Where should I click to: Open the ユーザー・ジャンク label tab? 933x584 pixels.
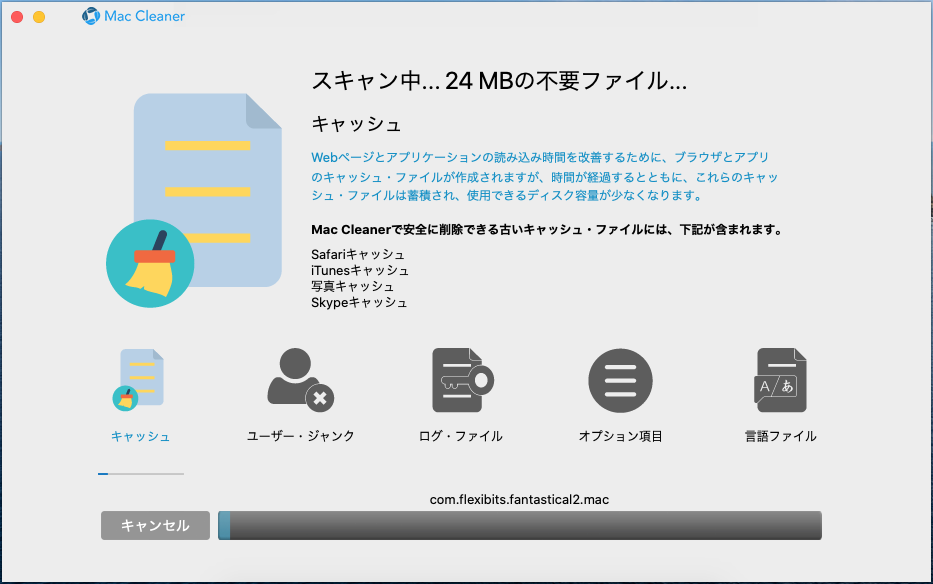tap(300, 436)
